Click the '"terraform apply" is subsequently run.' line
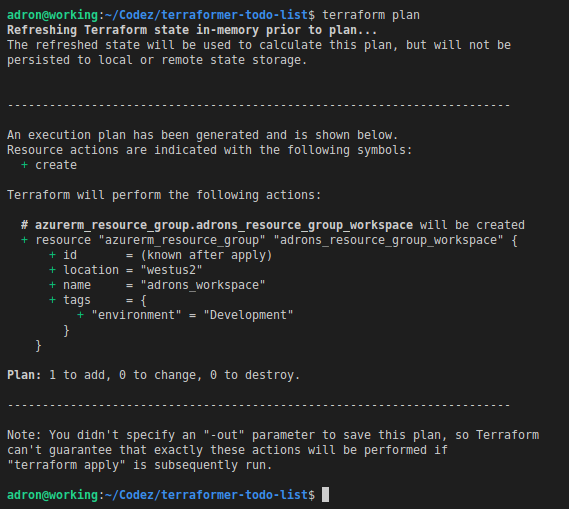569x509 pixels. click(140, 465)
